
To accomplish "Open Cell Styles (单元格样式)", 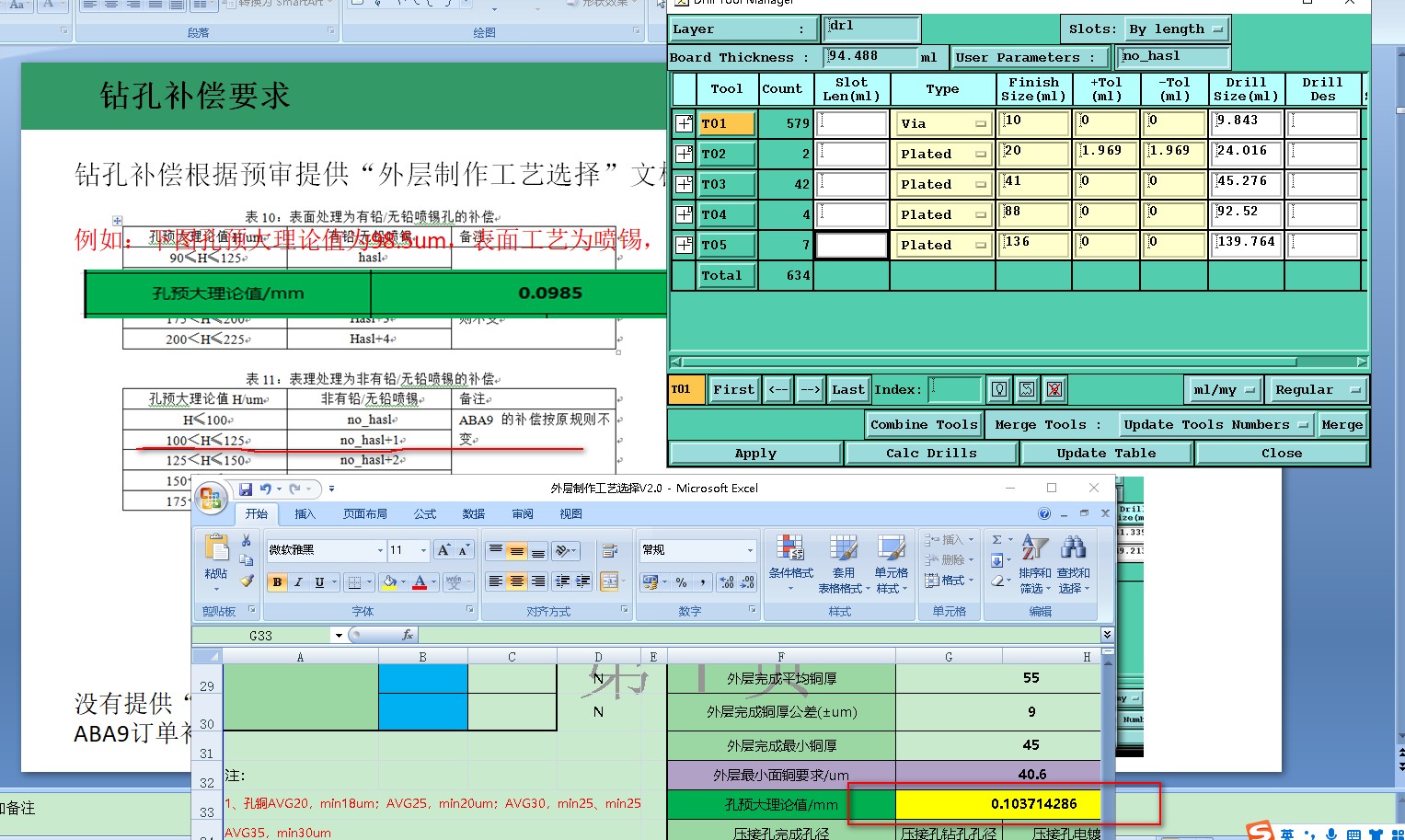I will (892, 563).
